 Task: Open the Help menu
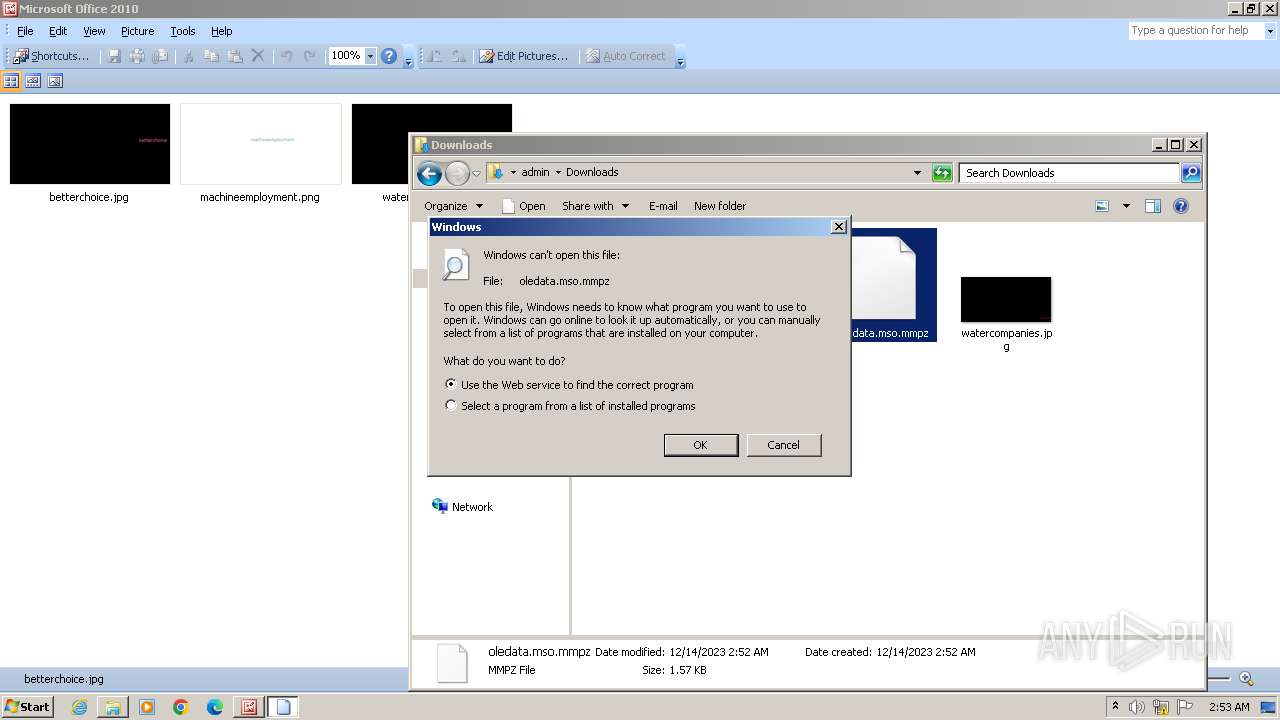[222, 31]
